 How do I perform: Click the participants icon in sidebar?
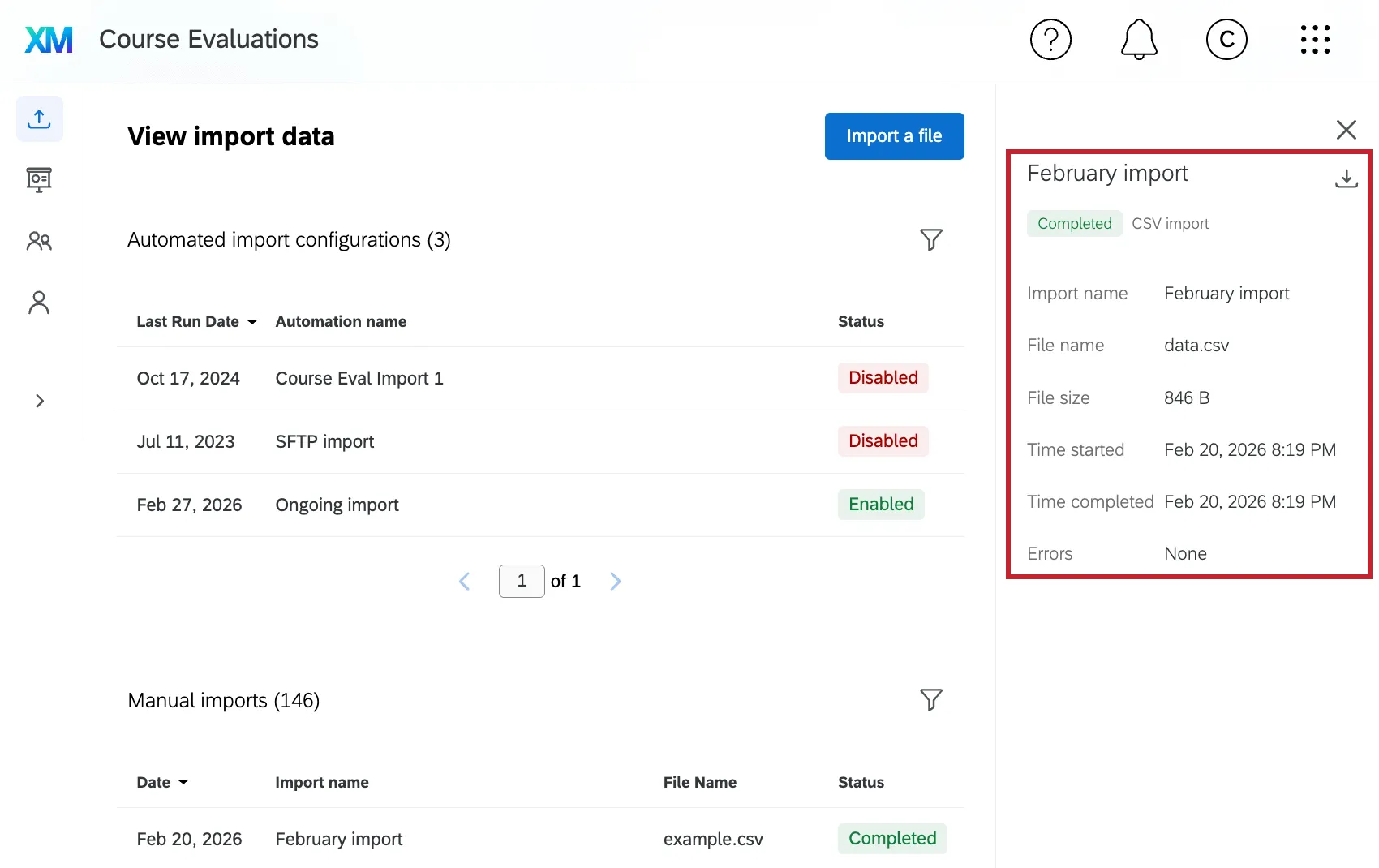tap(38, 241)
